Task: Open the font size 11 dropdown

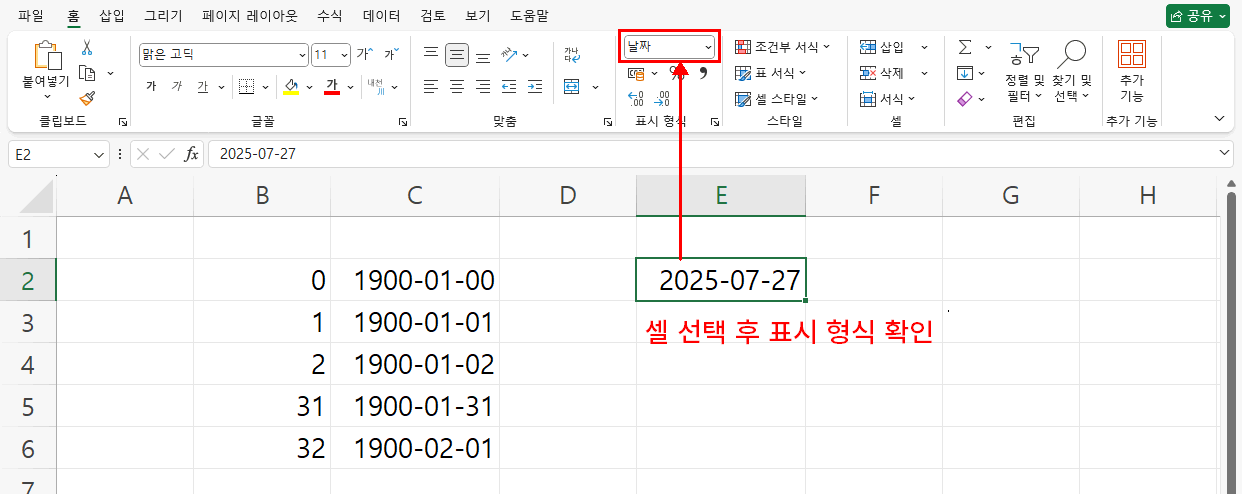Action: click(x=345, y=54)
